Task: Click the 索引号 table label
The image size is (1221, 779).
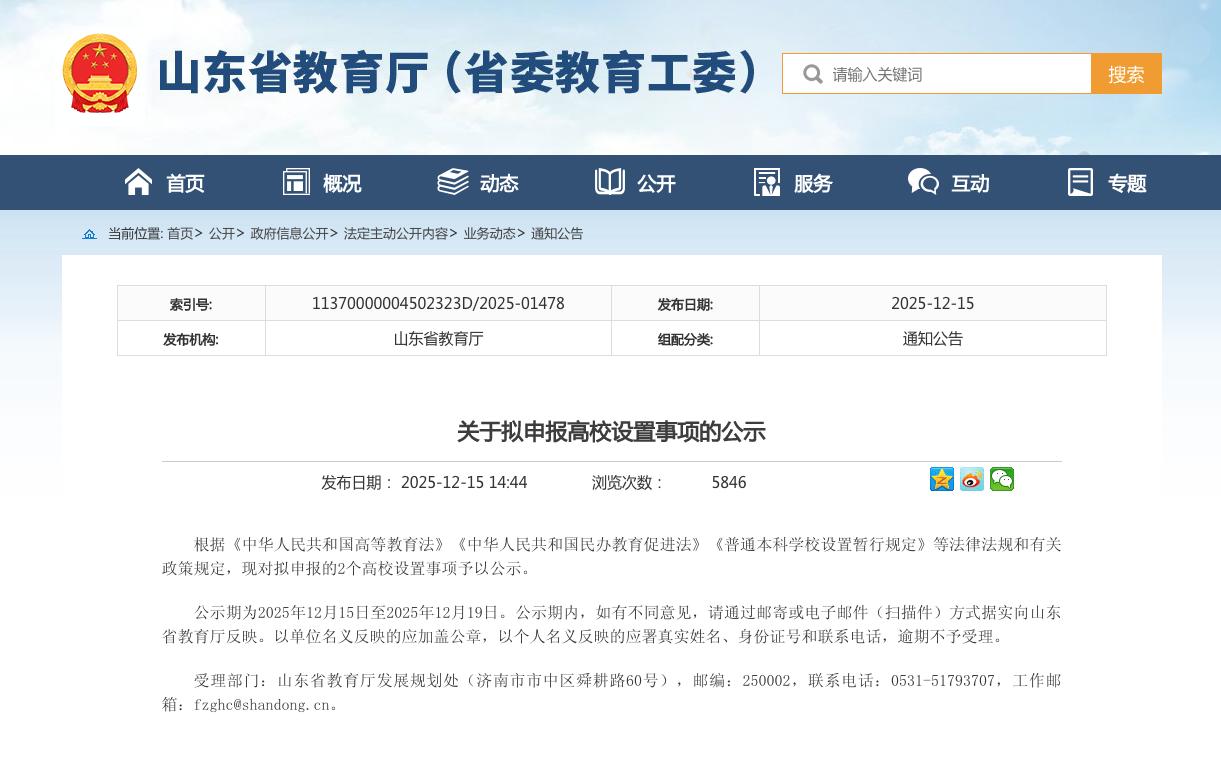Action: pyautogui.click(x=191, y=305)
